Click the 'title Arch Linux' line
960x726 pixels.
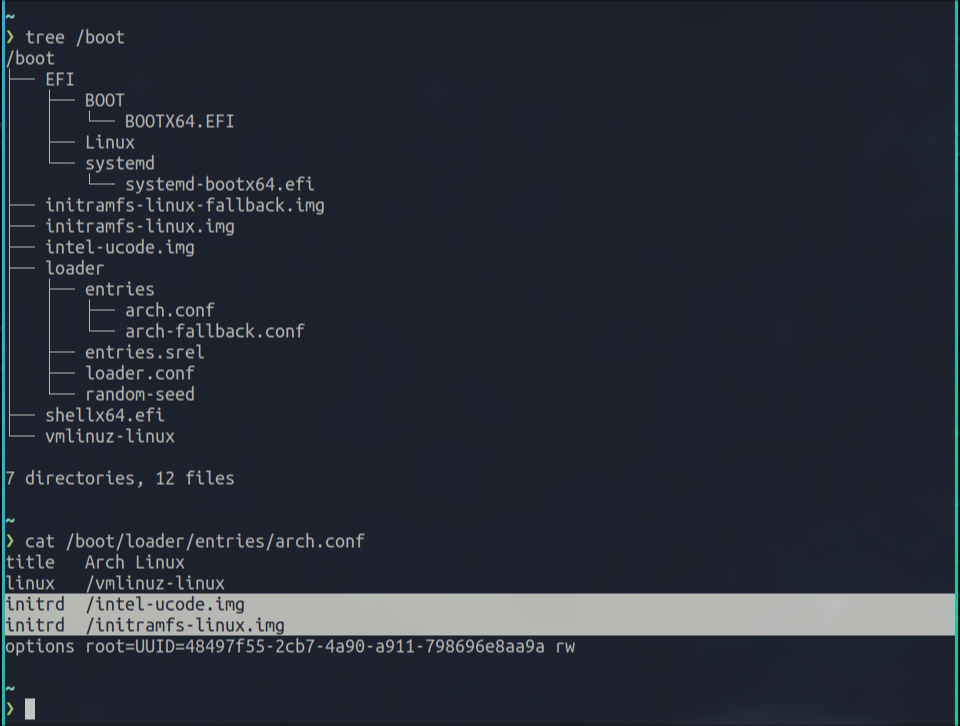click(95, 563)
